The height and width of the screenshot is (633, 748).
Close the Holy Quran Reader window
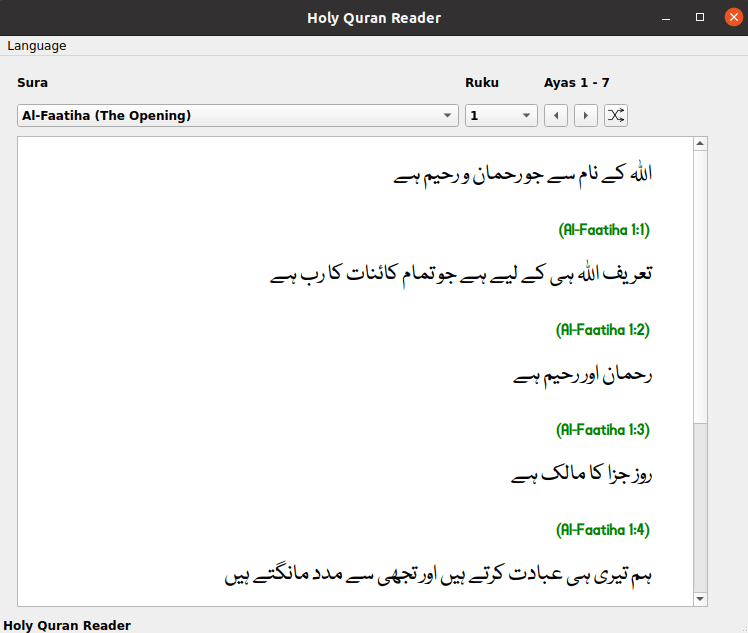pyautogui.click(x=734, y=18)
